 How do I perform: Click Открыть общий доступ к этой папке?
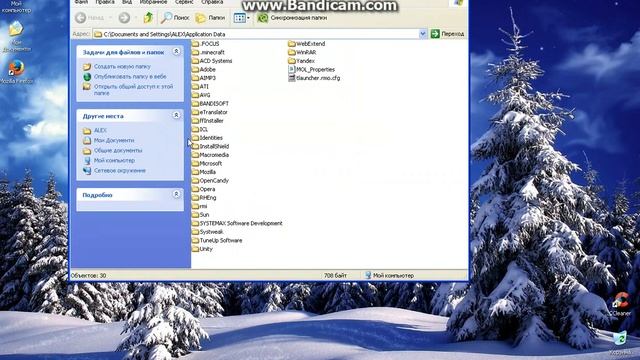click(133, 90)
